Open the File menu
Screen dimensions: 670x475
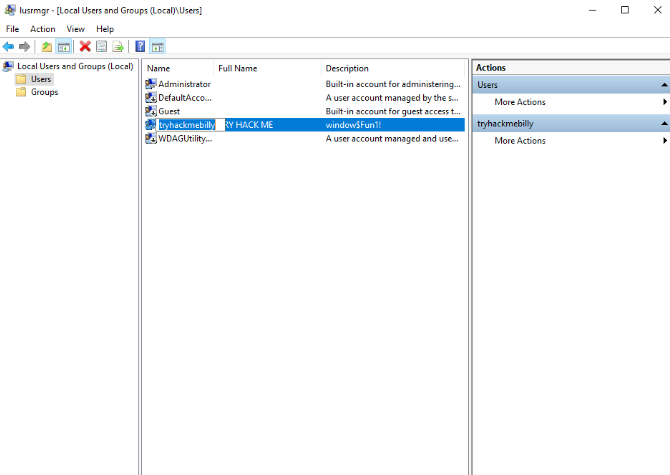(x=12, y=29)
